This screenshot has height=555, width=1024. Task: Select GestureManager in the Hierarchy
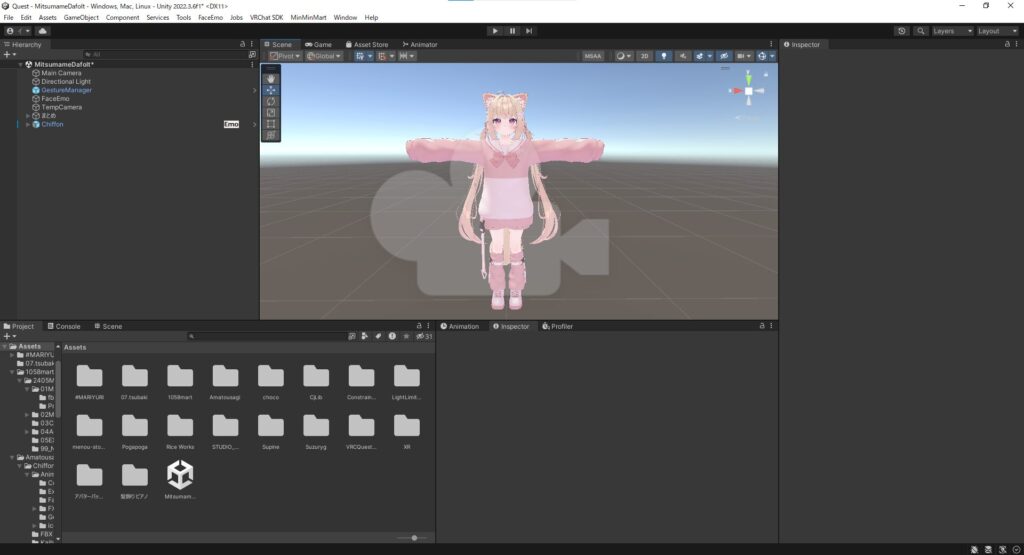pyautogui.click(x=66, y=90)
